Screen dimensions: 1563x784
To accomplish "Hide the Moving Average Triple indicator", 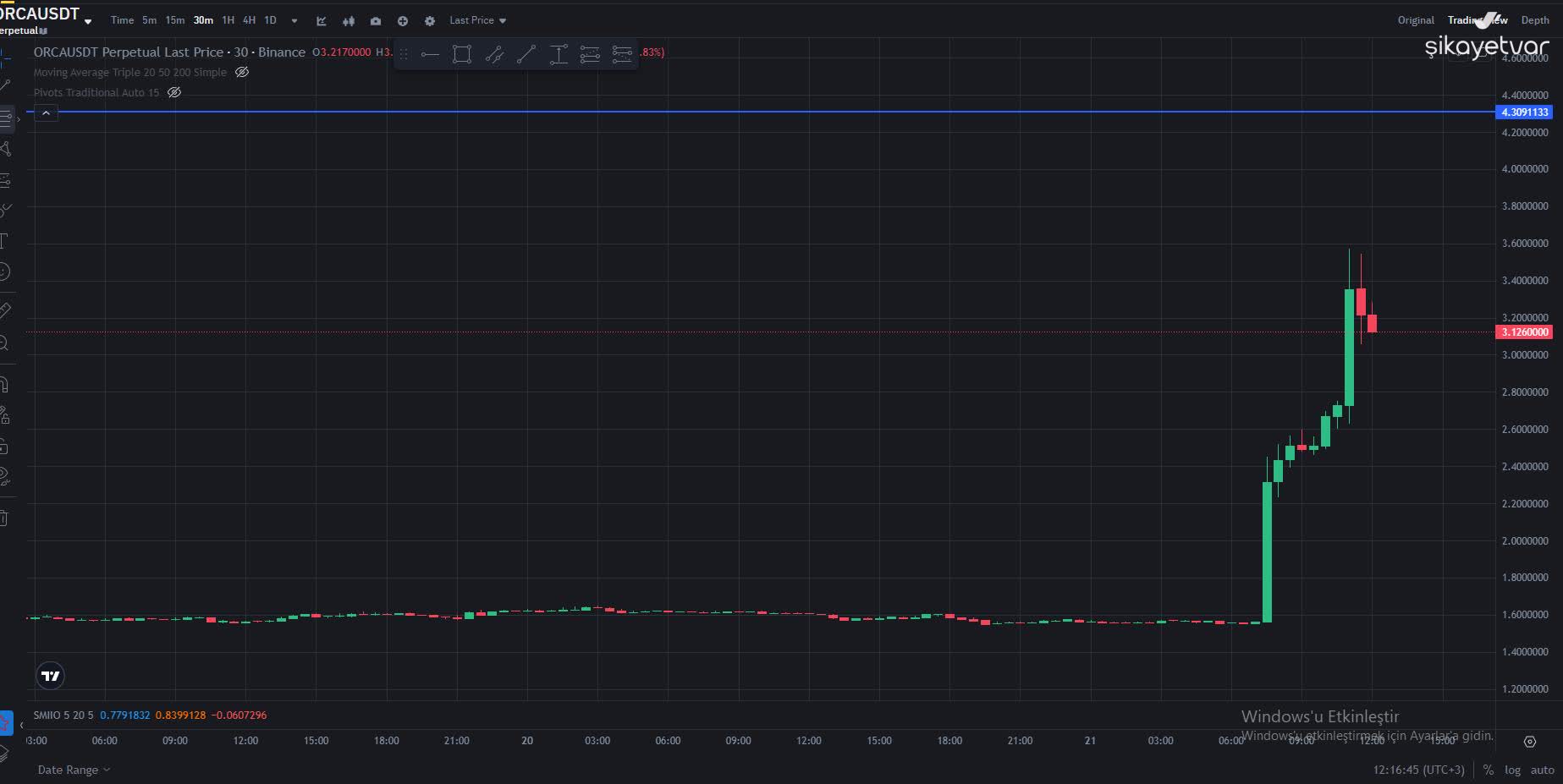I will click(241, 72).
